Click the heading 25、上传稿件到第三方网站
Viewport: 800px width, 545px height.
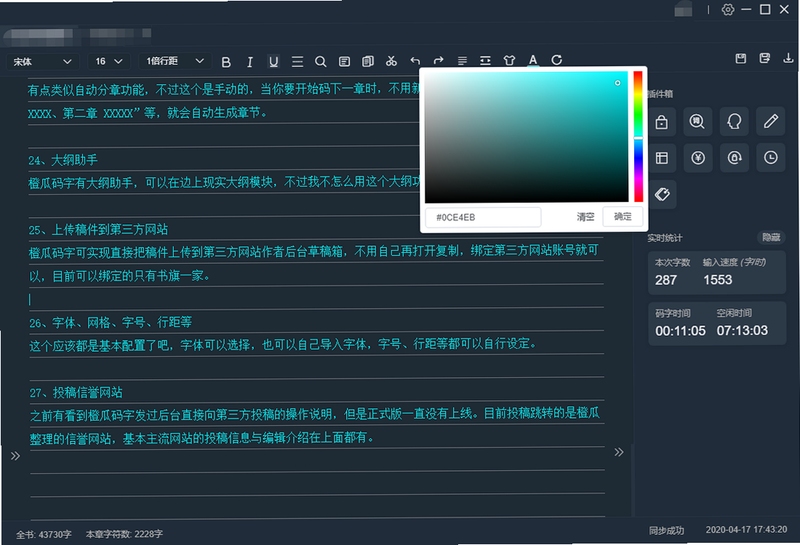tap(98, 230)
